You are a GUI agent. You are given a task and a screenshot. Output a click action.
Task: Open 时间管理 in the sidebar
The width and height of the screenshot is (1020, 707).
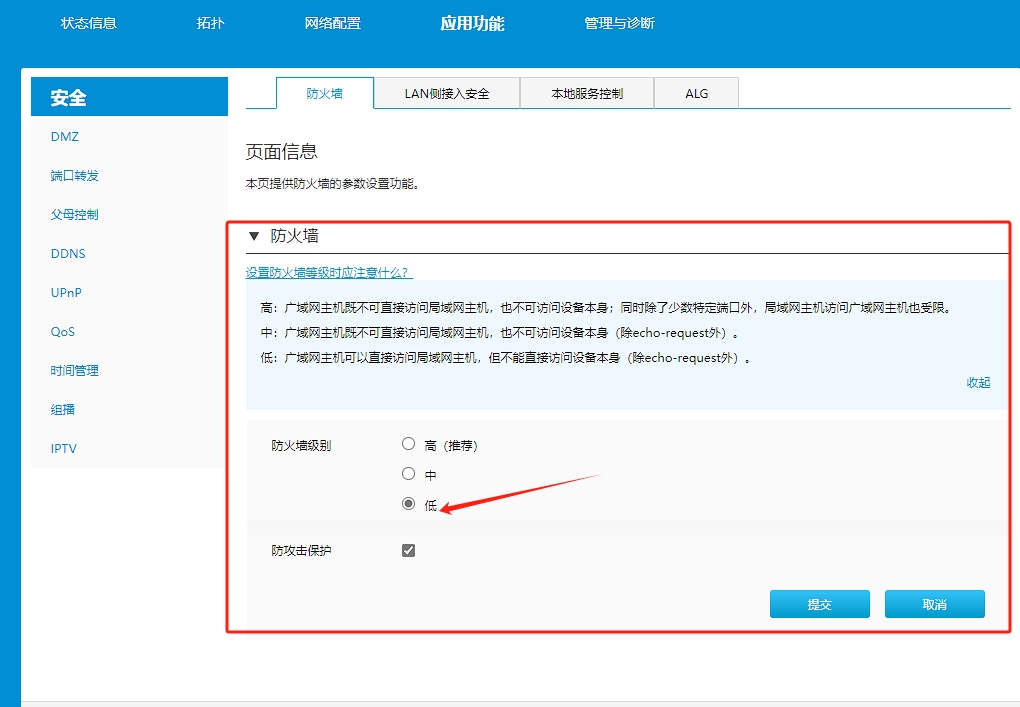(75, 371)
